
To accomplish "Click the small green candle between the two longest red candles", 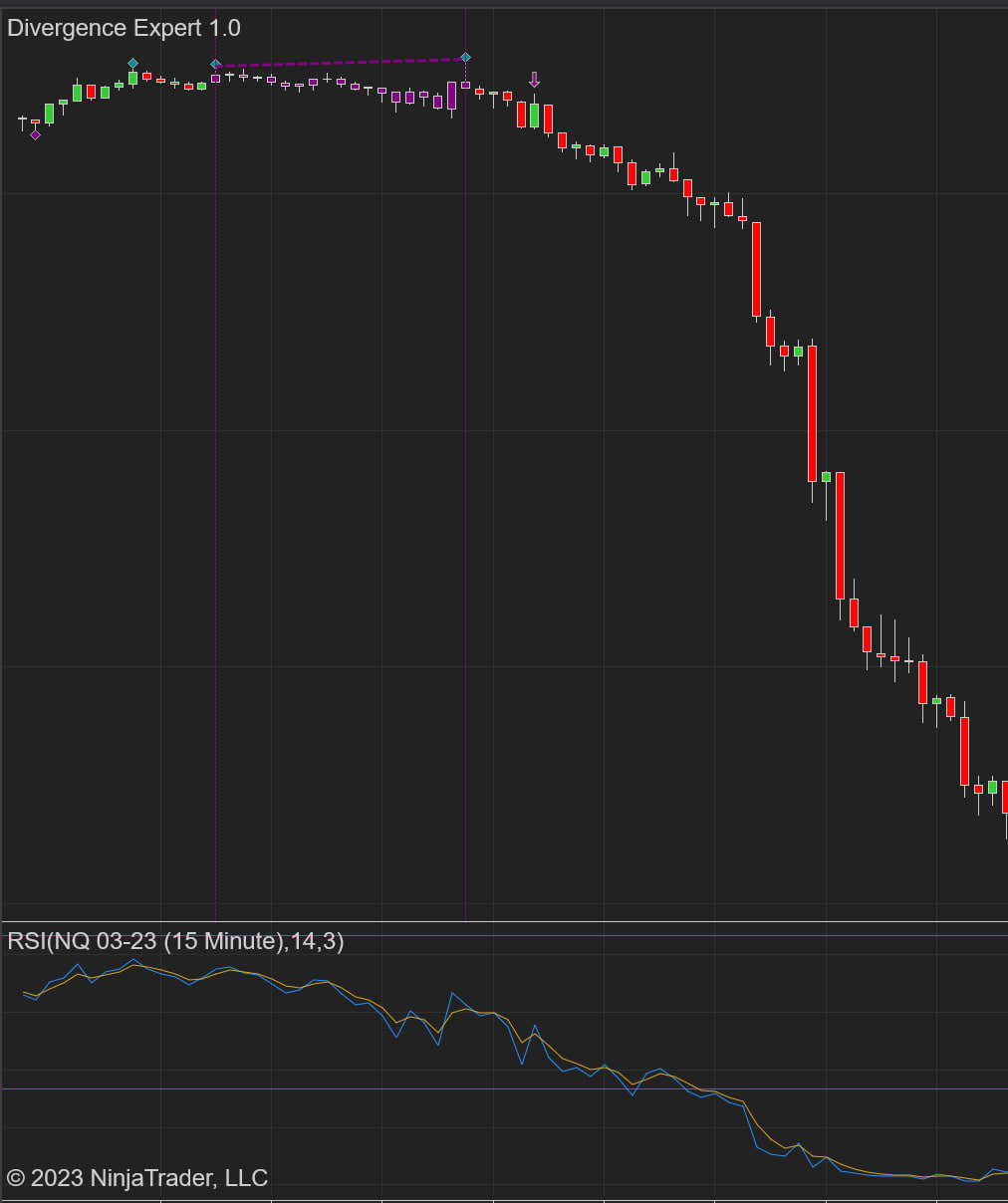I will click(x=826, y=478).
